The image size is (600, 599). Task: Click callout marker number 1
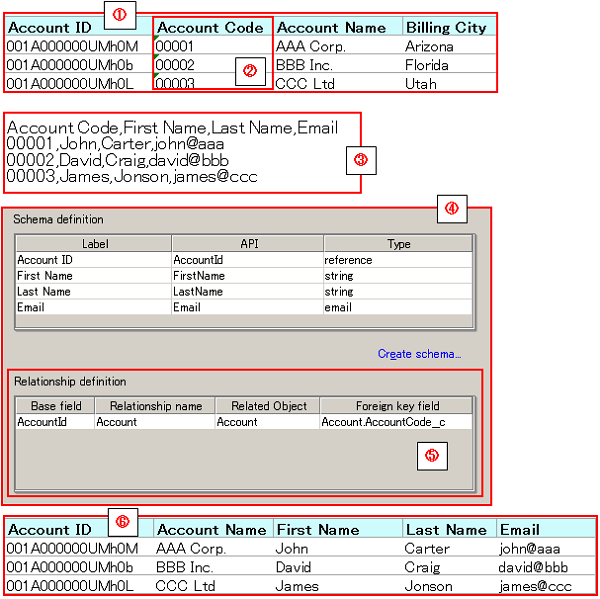point(120,14)
